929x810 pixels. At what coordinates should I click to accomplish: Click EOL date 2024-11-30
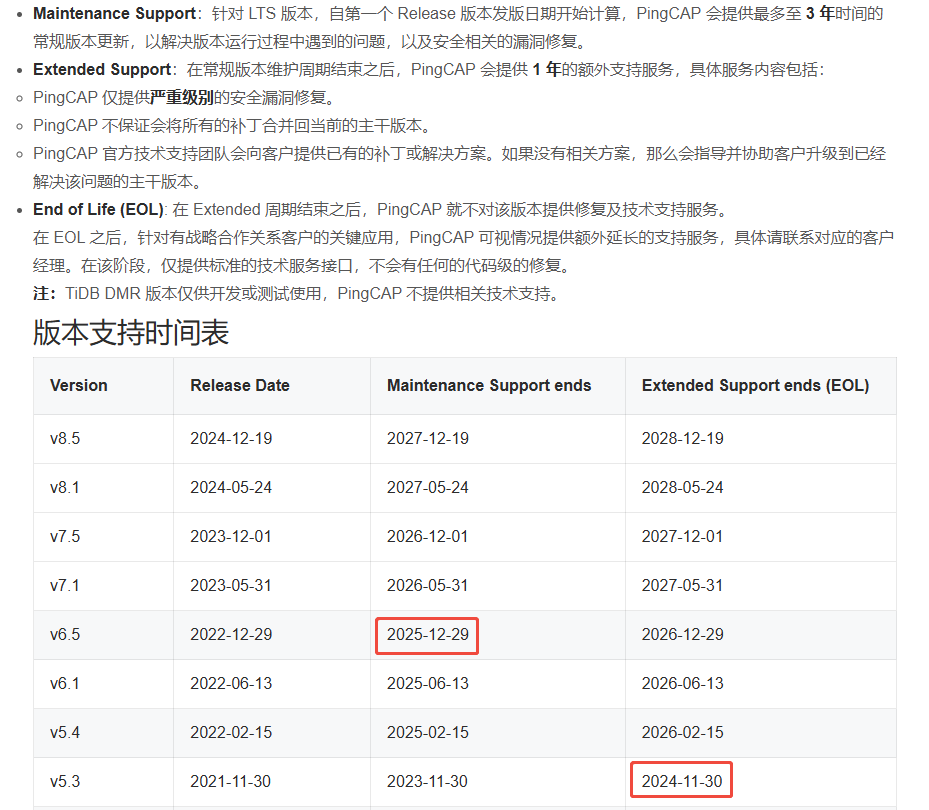(x=682, y=782)
